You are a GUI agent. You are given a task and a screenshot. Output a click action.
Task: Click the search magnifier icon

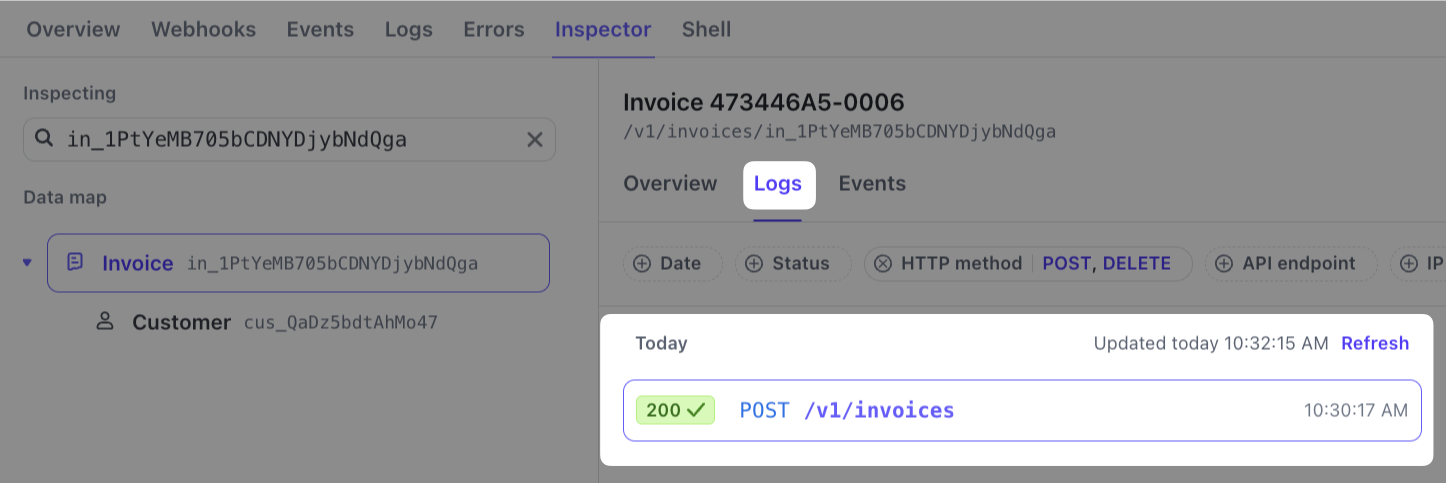tap(44, 139)
